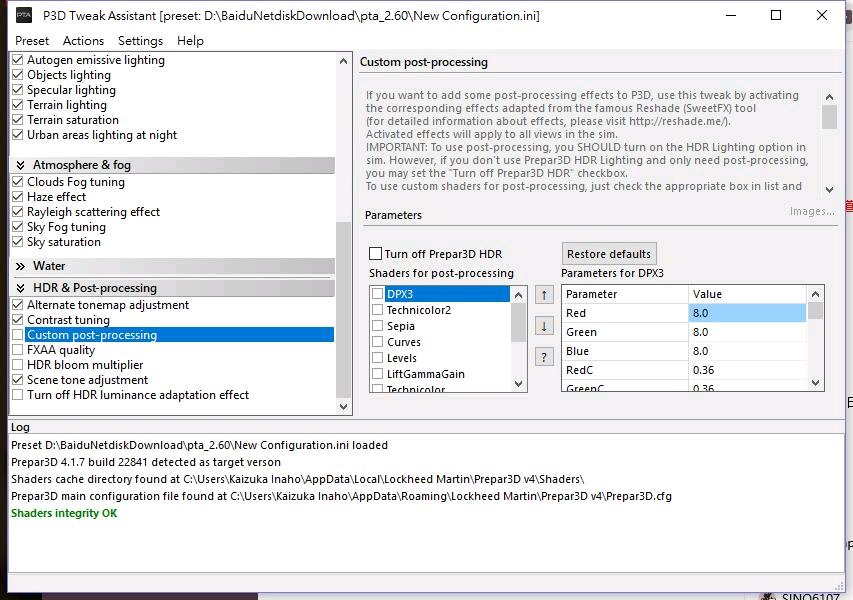The width and height of the screenshot is (853, 600).
Task: Uncheck Autogen emissive lighting checkbox
Action: click(x=17, y=59)
